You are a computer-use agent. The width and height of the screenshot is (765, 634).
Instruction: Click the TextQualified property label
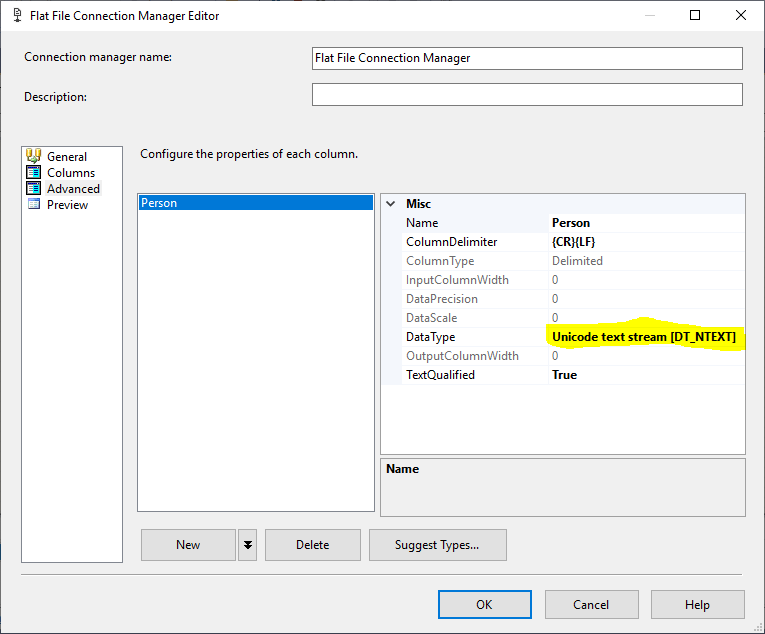point(440,375)
